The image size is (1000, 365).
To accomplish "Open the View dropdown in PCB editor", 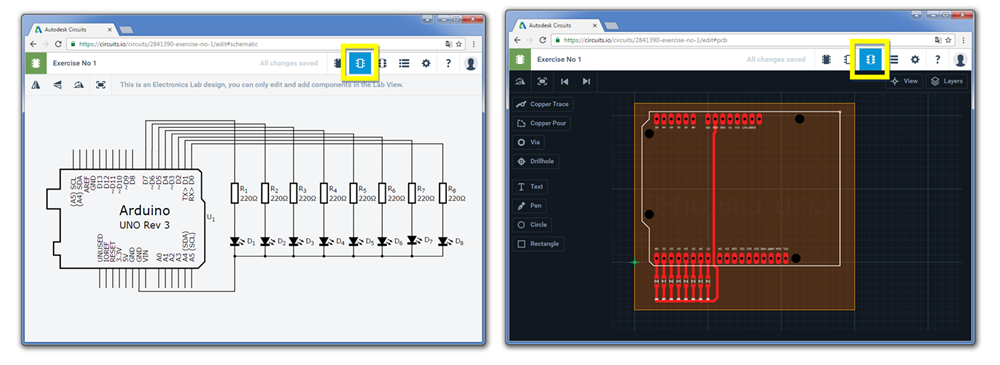I will point(904,81).
